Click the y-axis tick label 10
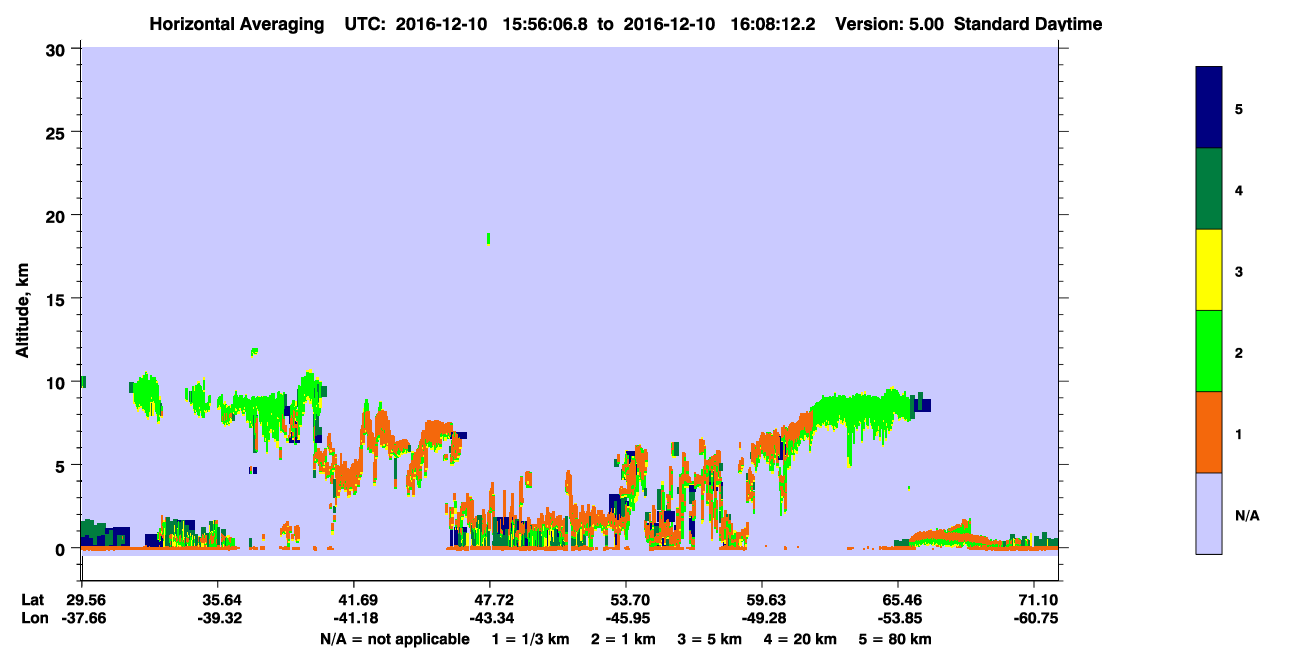The image size is (1300, 667). coord(58,382)
